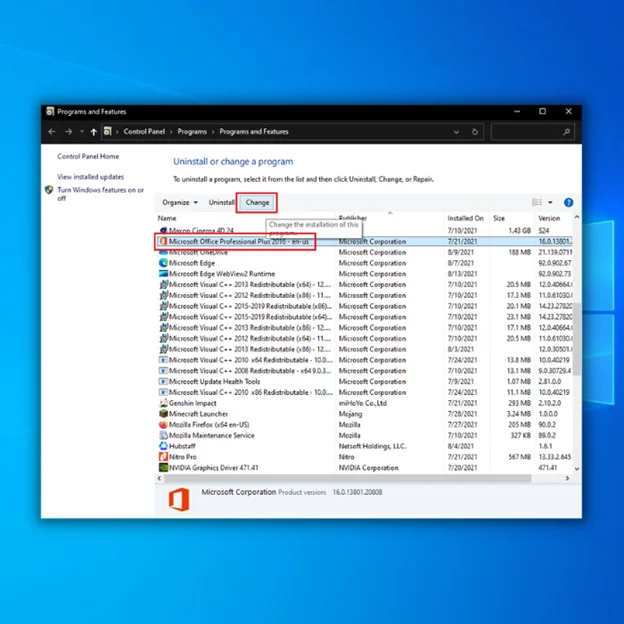Click the Hubstaff program icon
This screenshot has width=624, height=624.
163,446
